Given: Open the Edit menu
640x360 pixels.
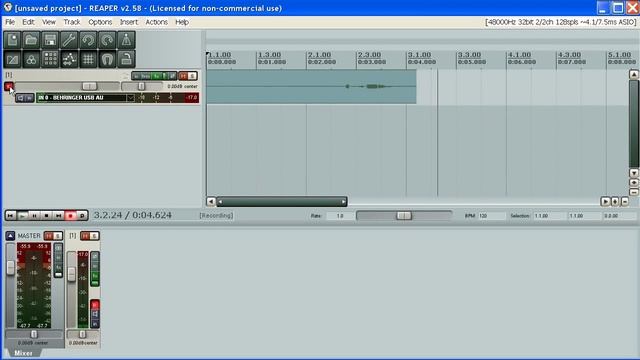Looking at the screenshot, I should (x=28, y=22).
